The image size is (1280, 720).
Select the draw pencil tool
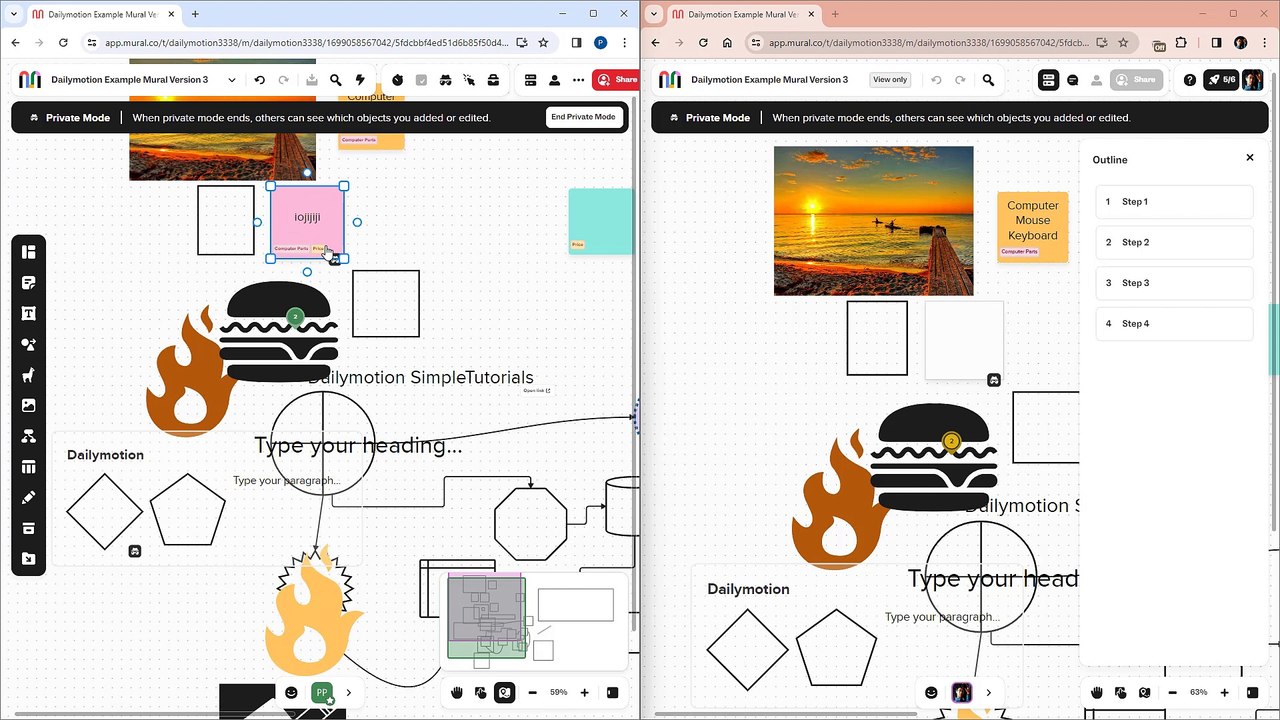click(x=28, y=498)
